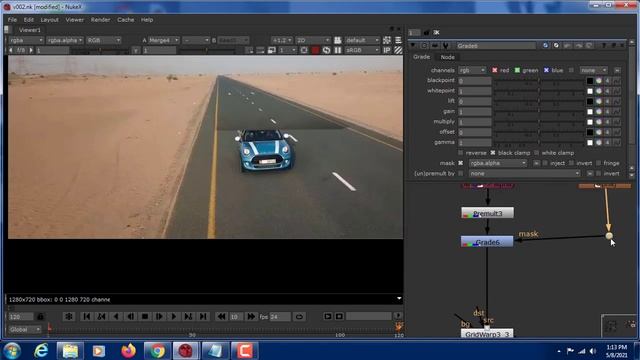640x360 pixels.
Task: Enable the white clamp checkbox
Action: click(536, 153)
